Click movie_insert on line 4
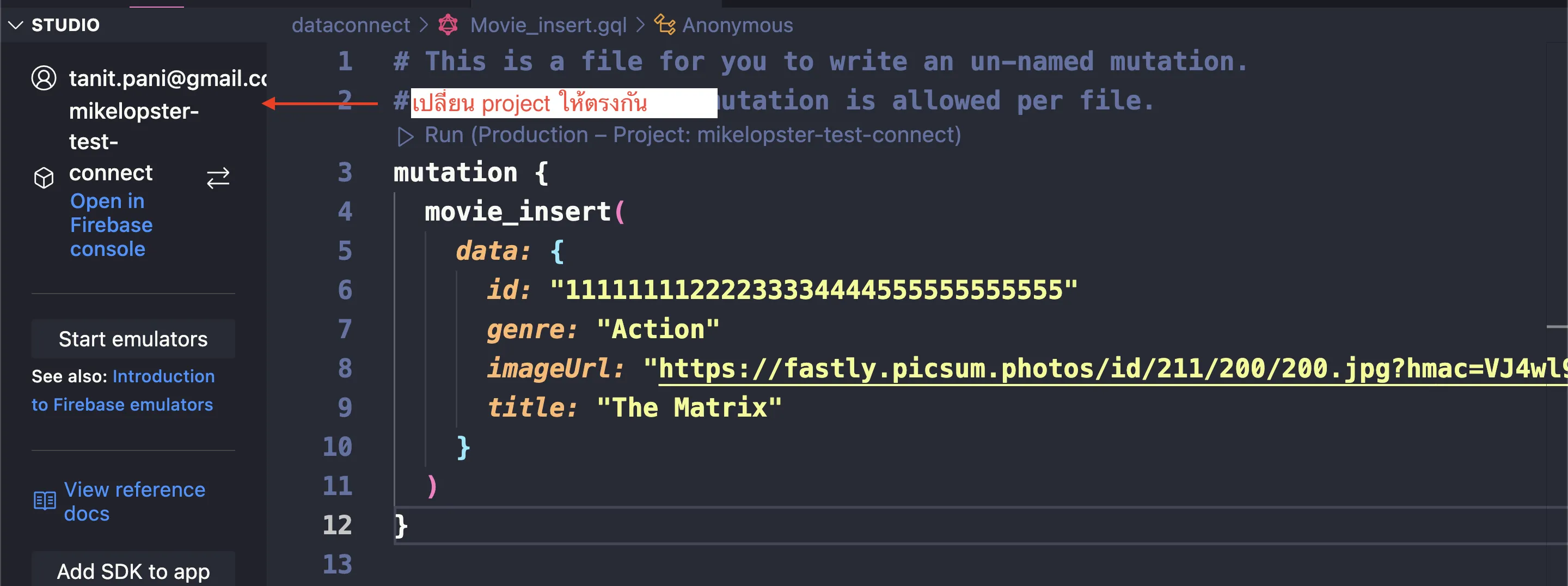Viewport: 1568px width, 586px height. click(x=518, y=212)
